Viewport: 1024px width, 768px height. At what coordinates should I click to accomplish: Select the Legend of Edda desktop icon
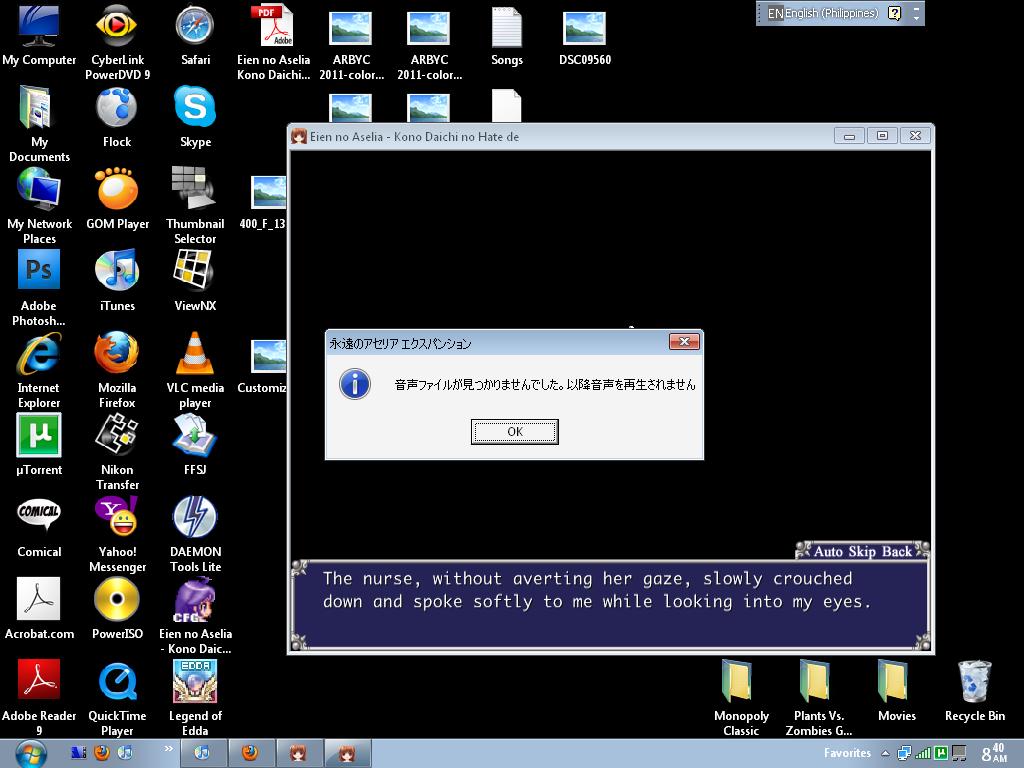(x=195, y=699)
